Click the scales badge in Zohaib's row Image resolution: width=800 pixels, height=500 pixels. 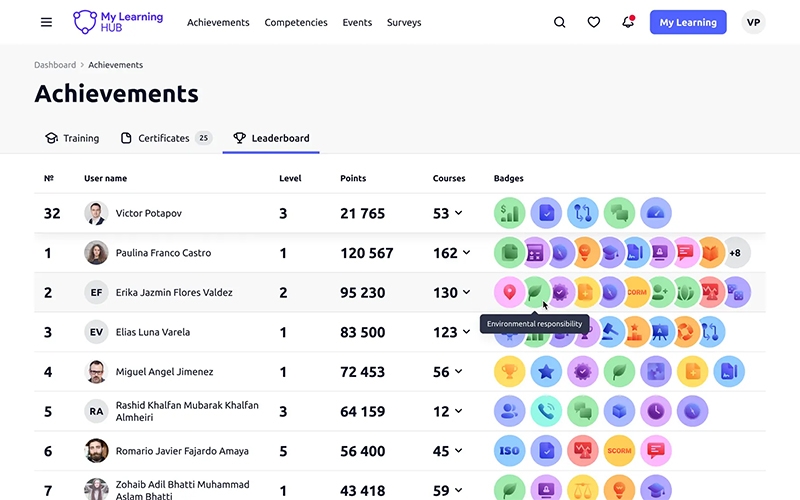point(582,489)
